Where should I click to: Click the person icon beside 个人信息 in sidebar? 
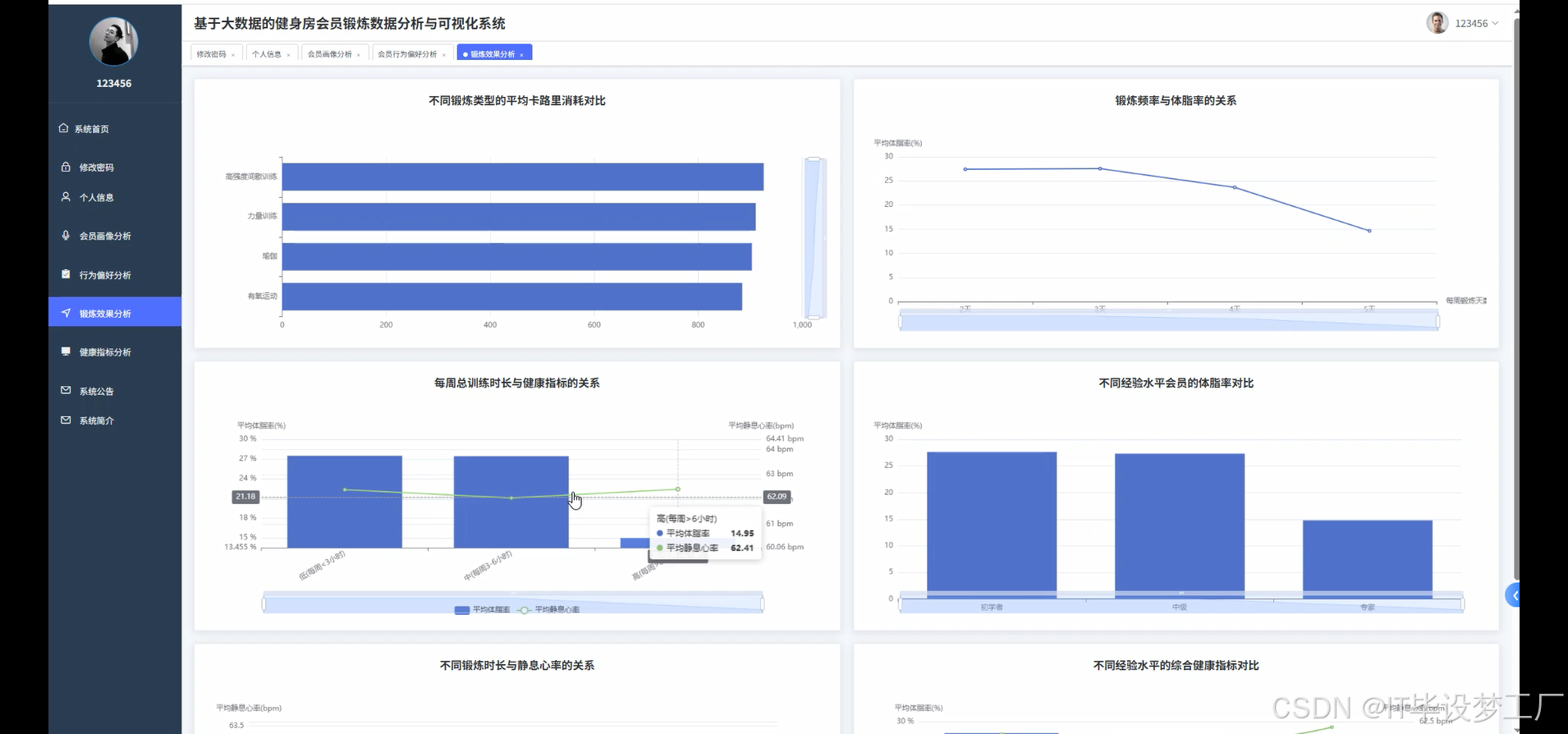tap(66, 197)
